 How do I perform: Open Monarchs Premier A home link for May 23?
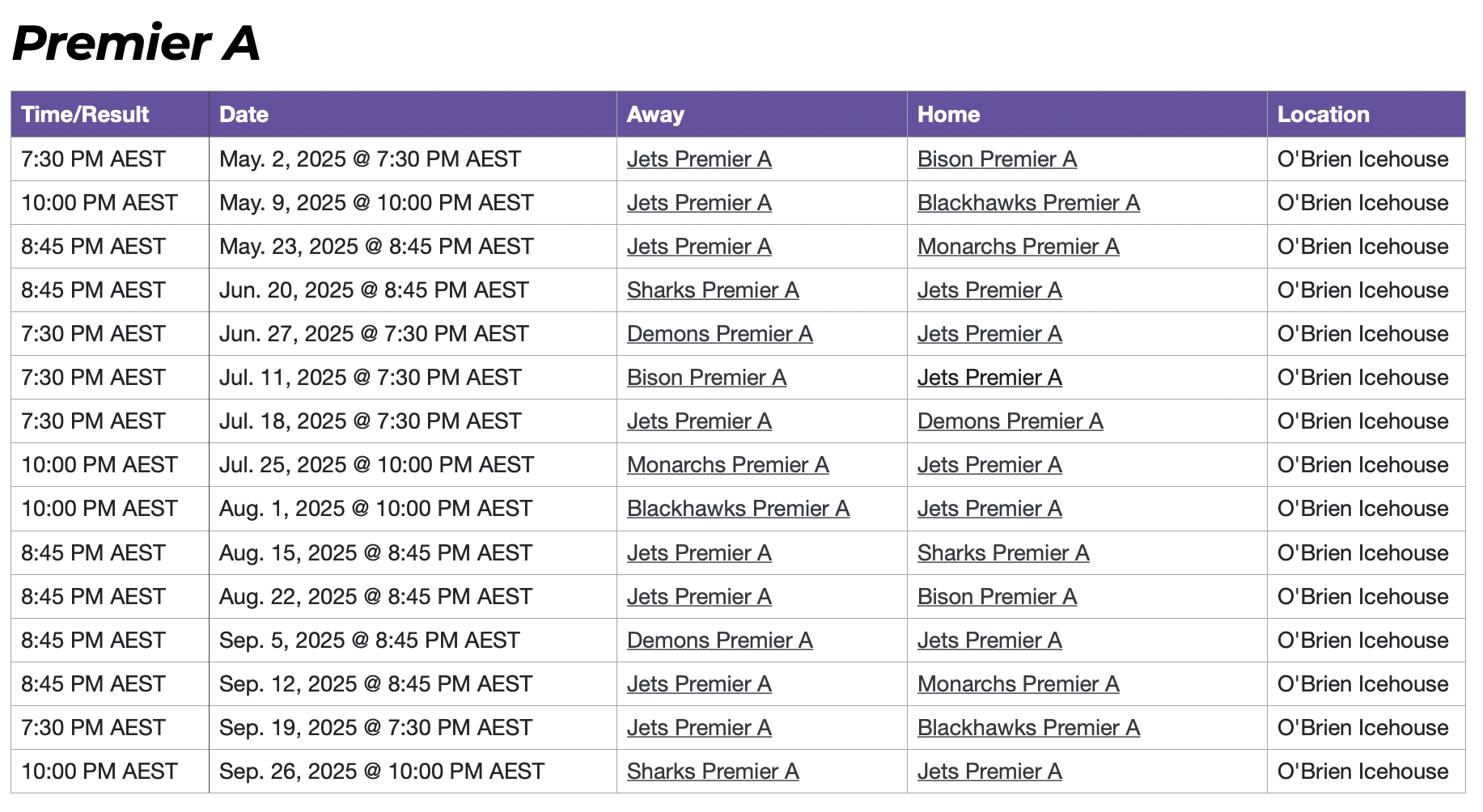tap(1018, 247)
